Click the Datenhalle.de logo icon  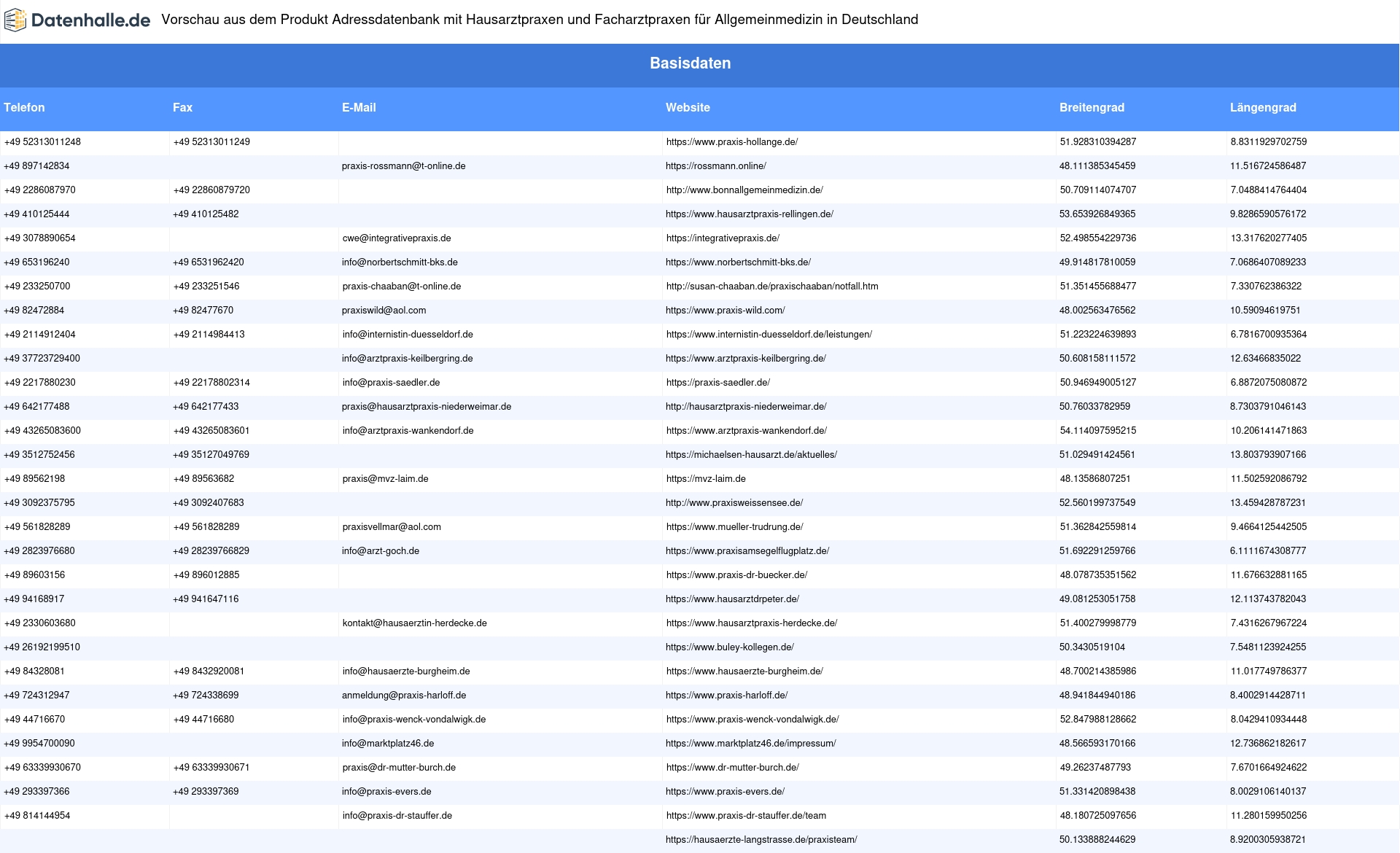pos(15,20)
